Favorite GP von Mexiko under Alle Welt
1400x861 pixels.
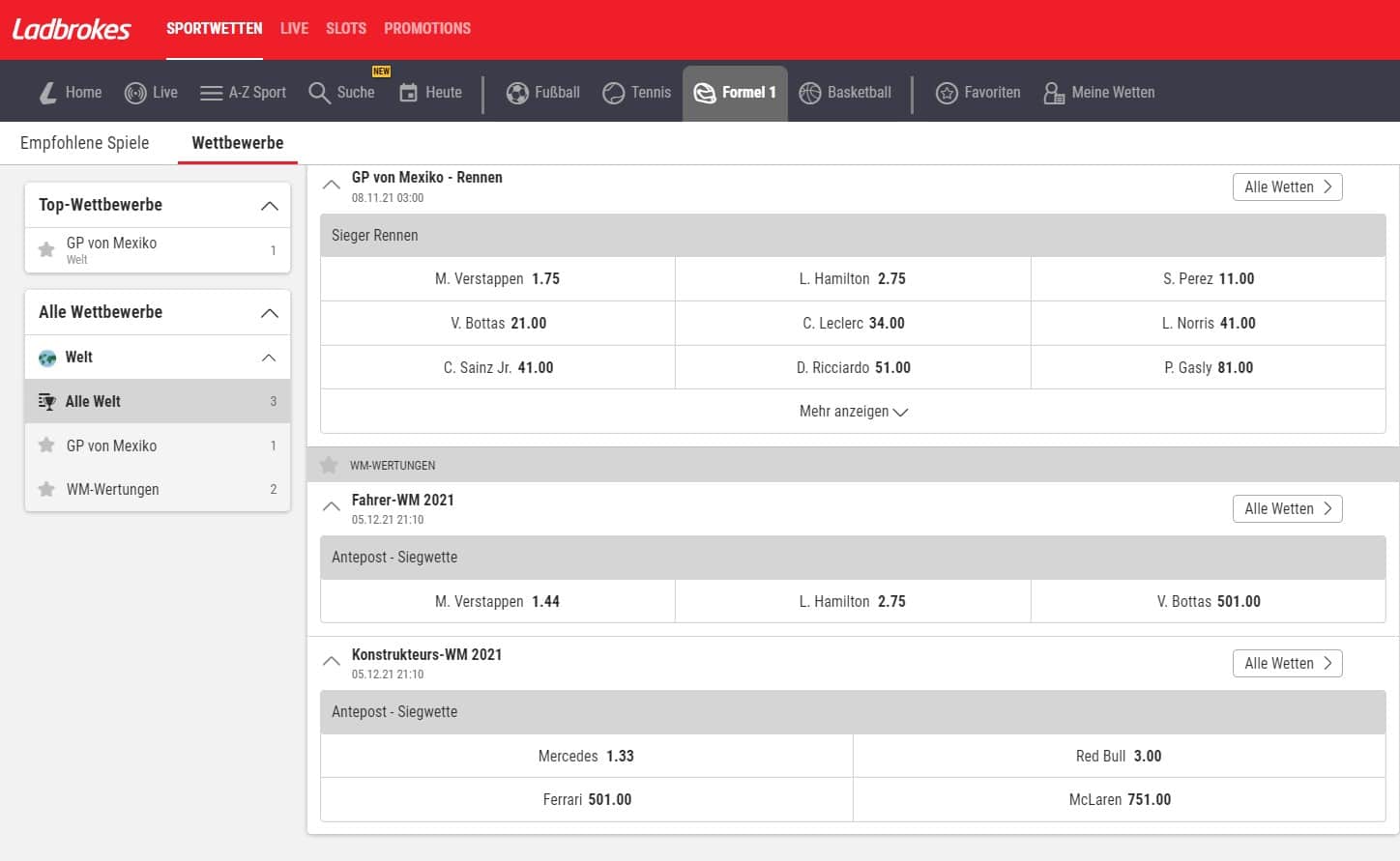click(46, 445)
